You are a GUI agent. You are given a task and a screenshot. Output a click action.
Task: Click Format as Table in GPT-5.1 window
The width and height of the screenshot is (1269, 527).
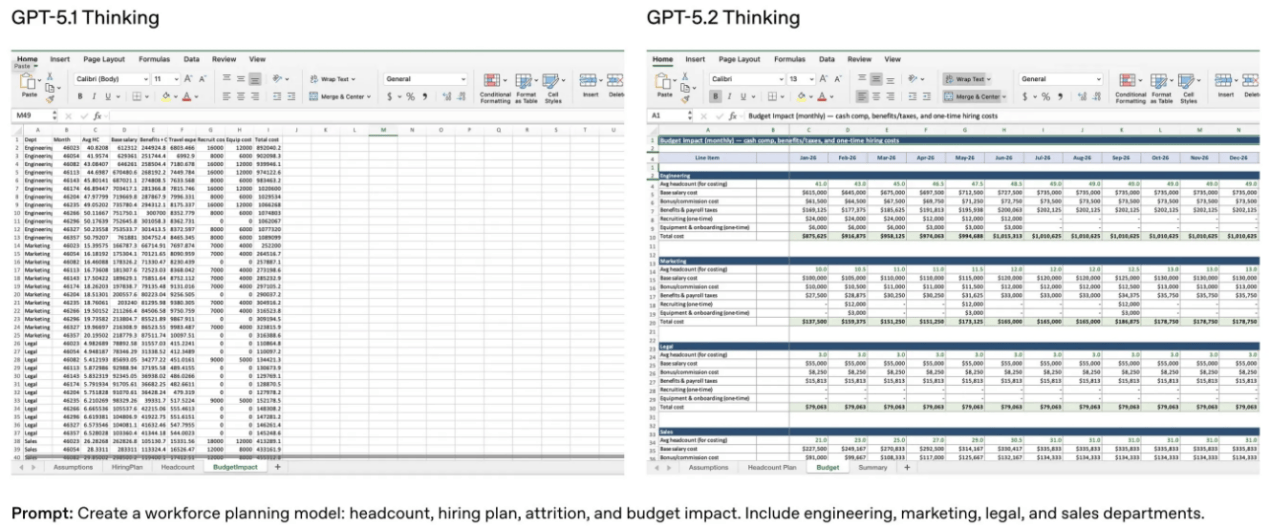click(526, 88)
